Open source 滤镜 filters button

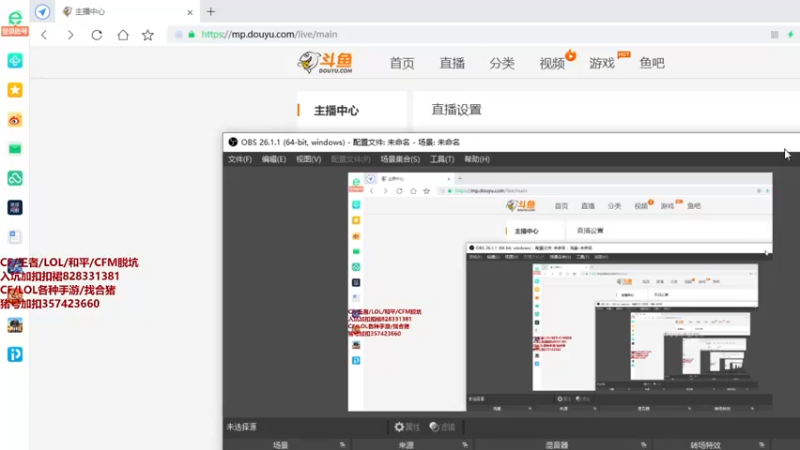click(x=442, y=427)
